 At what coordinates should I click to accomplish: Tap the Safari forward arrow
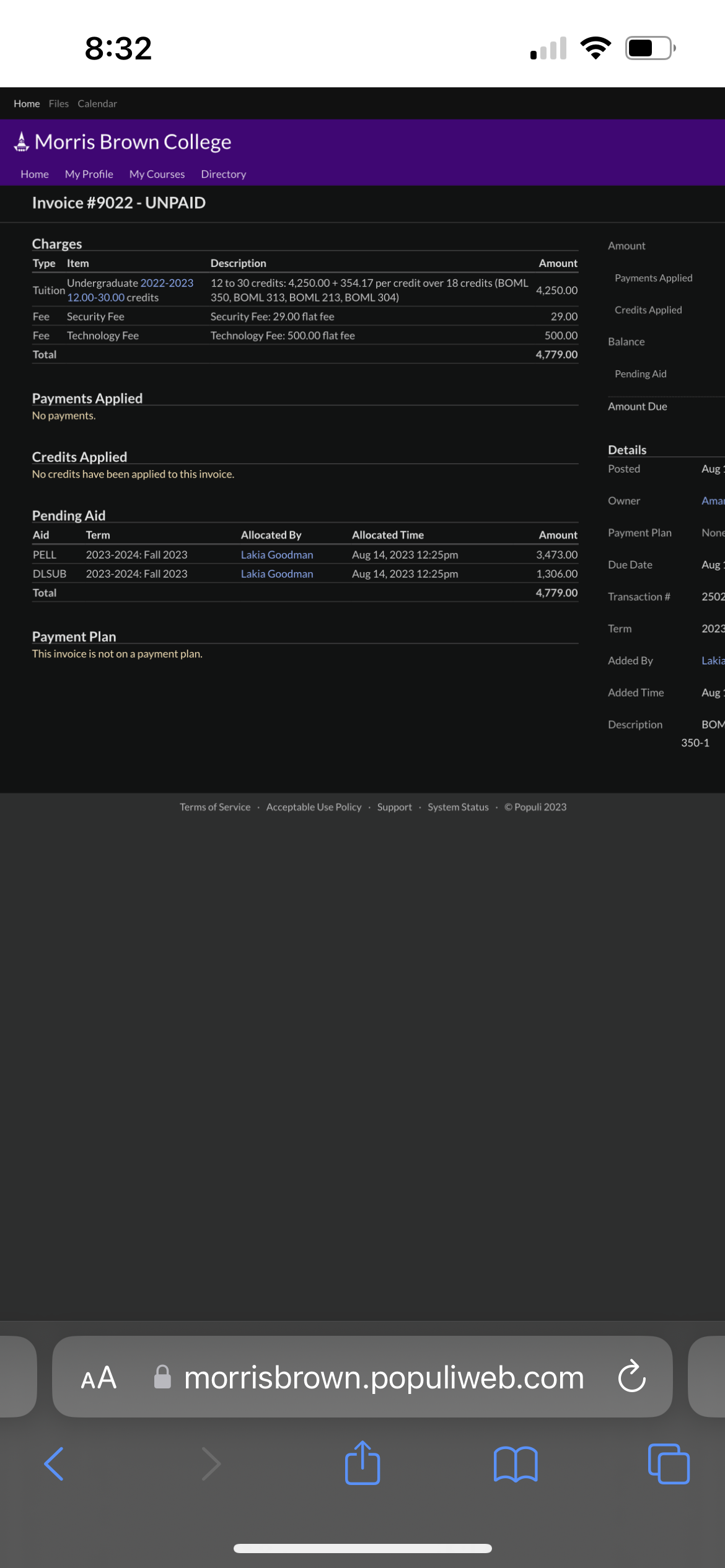(211, 1464)
